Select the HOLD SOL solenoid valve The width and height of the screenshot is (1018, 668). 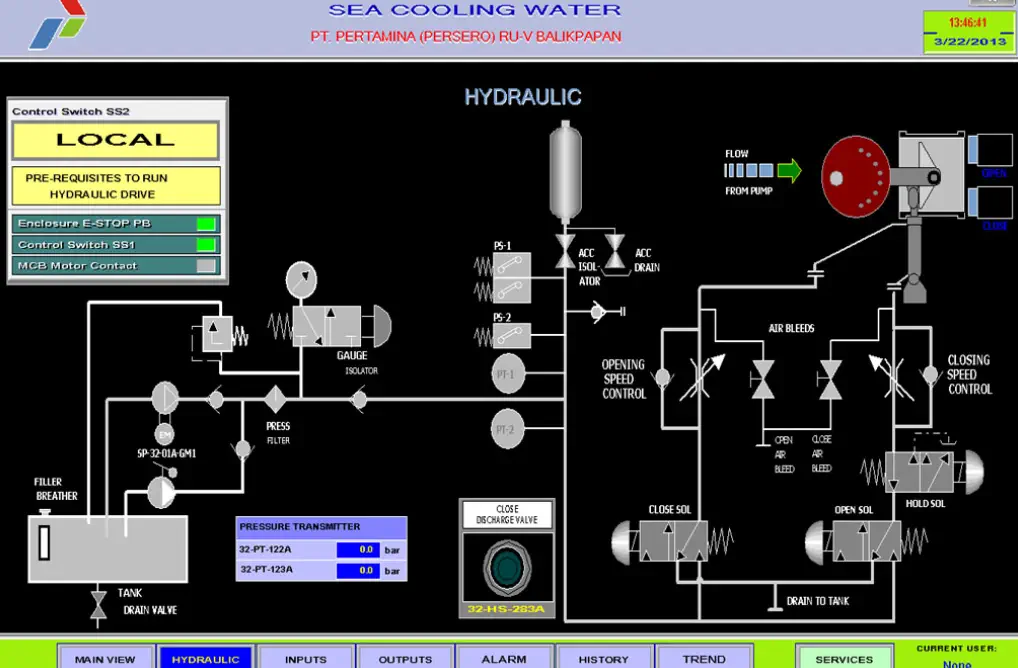(921, 472)
